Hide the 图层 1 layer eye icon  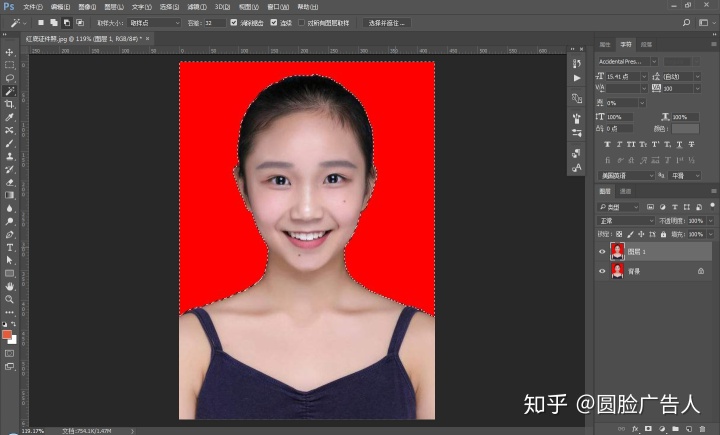602,252
